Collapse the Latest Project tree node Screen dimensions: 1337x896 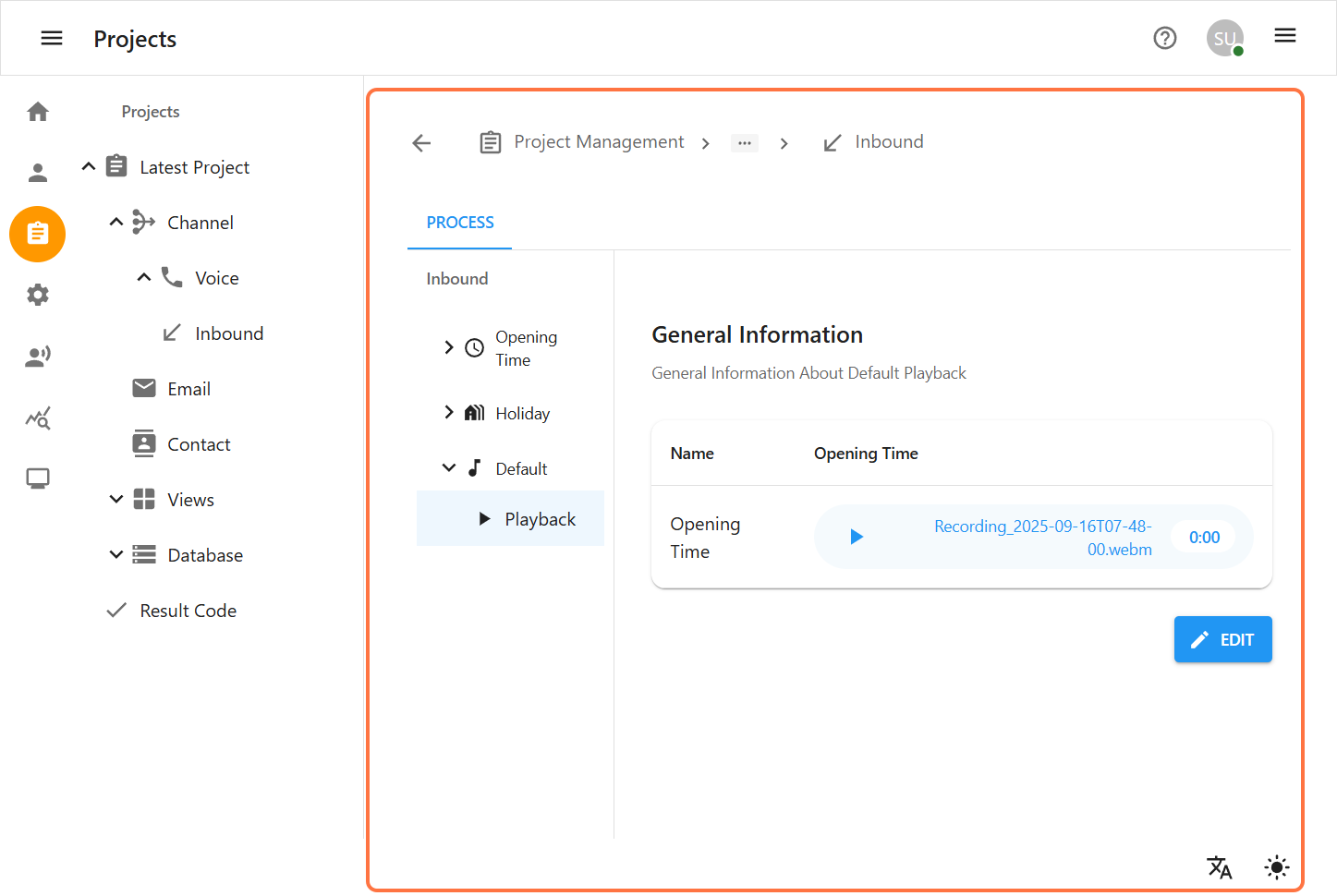(89, 167)
